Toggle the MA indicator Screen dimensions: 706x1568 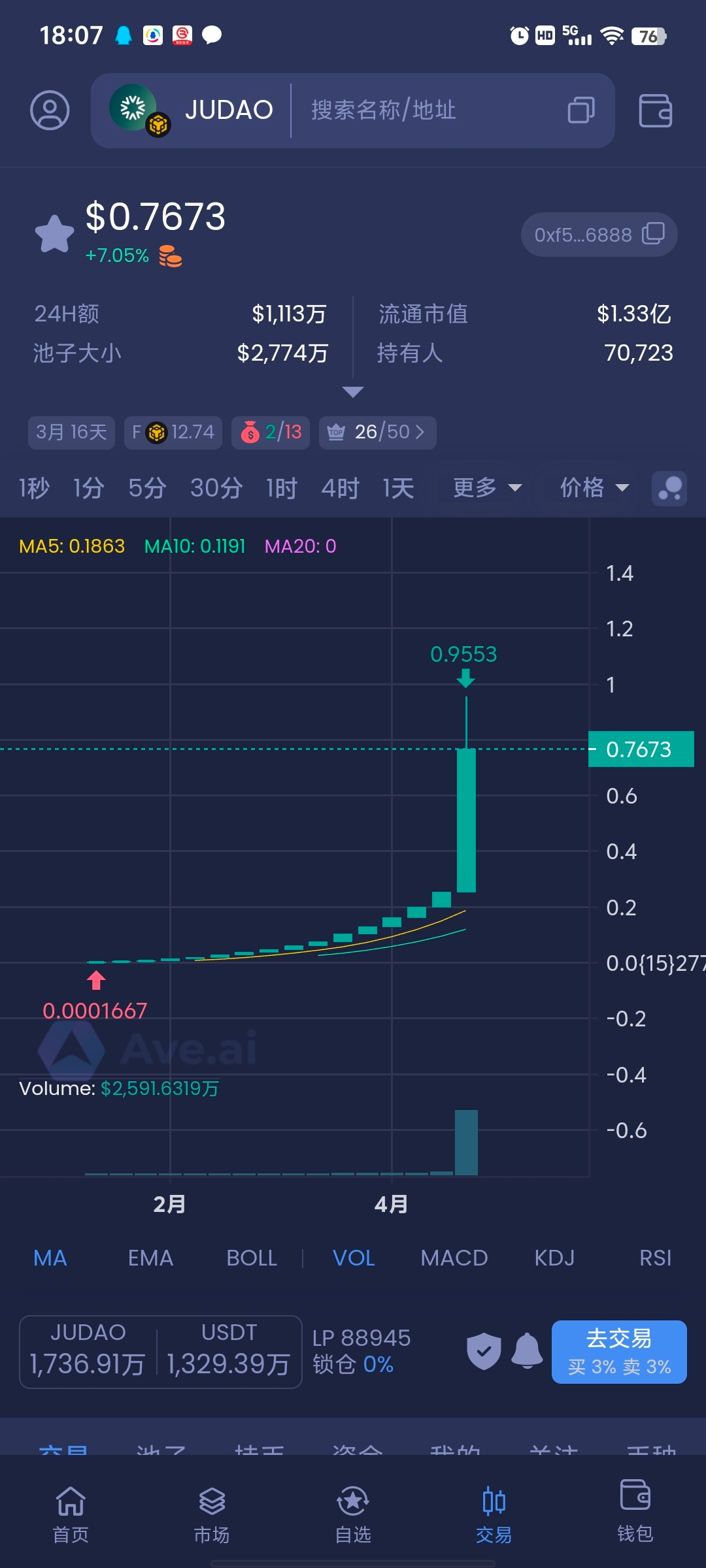tap(50, 1258)
